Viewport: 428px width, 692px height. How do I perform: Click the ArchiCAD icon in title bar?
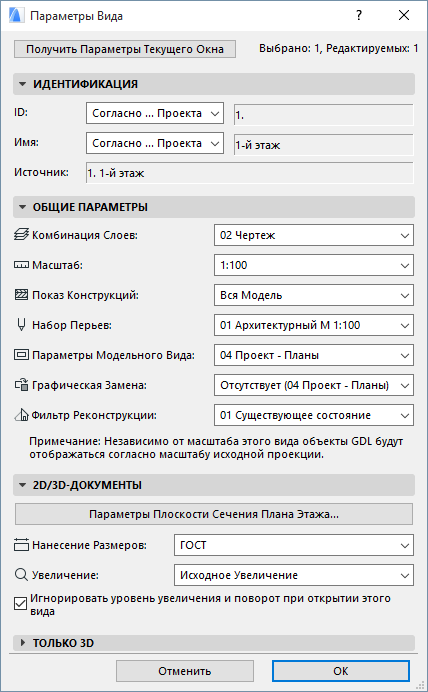click(16, 15)
